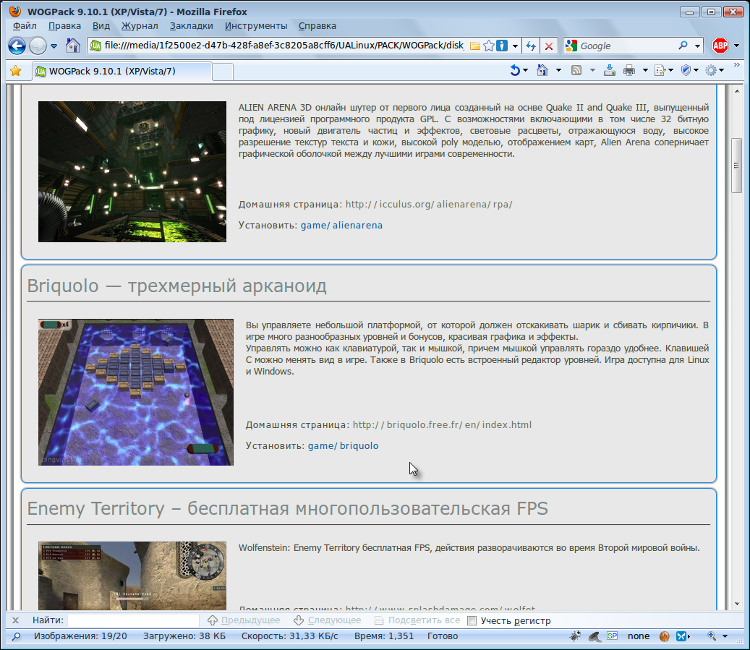The image size is (750, 650).
Task: Click the download tray toolbar icon
Action: pos(609,70)
